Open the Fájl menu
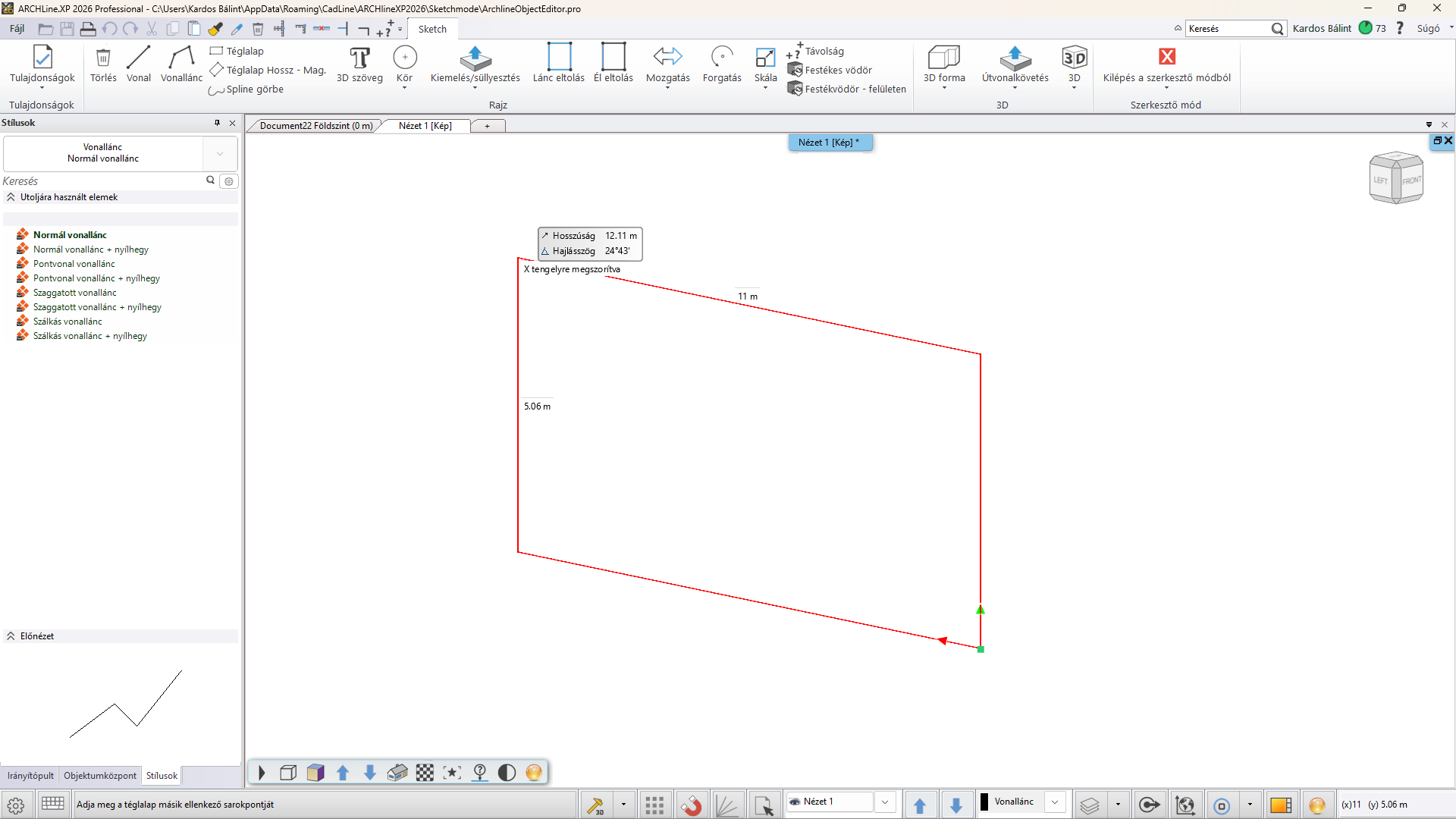The image size is (1456, 819). coord(17,29)
